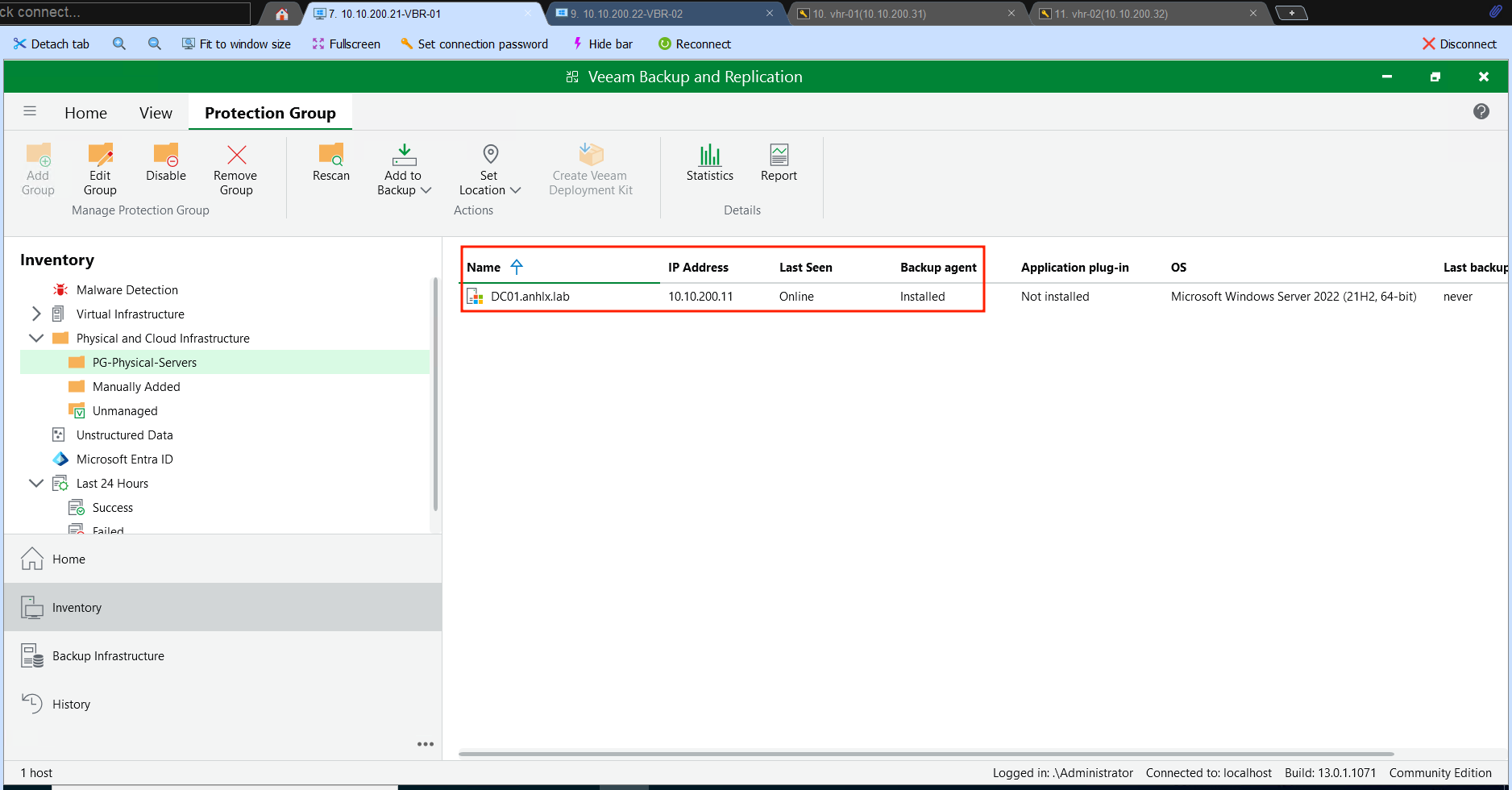
Task: Click the Remove Group red X icon
Action: click(x=236, y=154)
